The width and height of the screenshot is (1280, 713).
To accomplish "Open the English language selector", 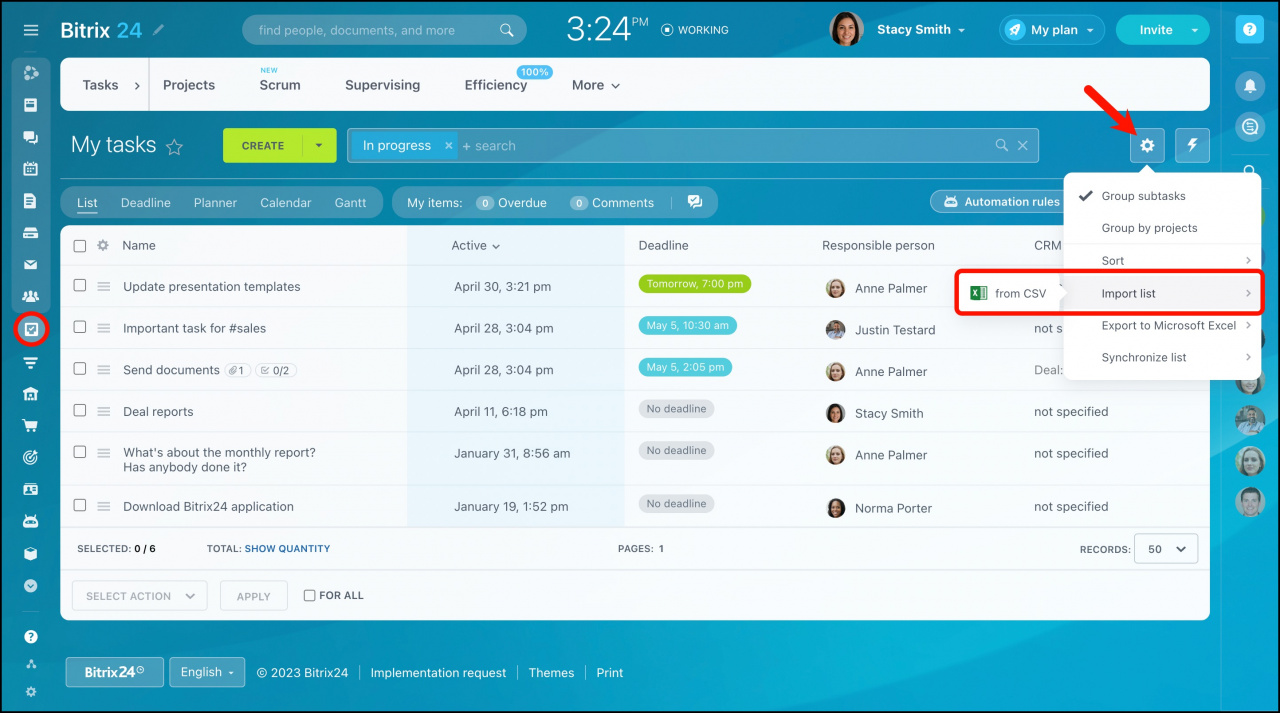I will (207, 672).
